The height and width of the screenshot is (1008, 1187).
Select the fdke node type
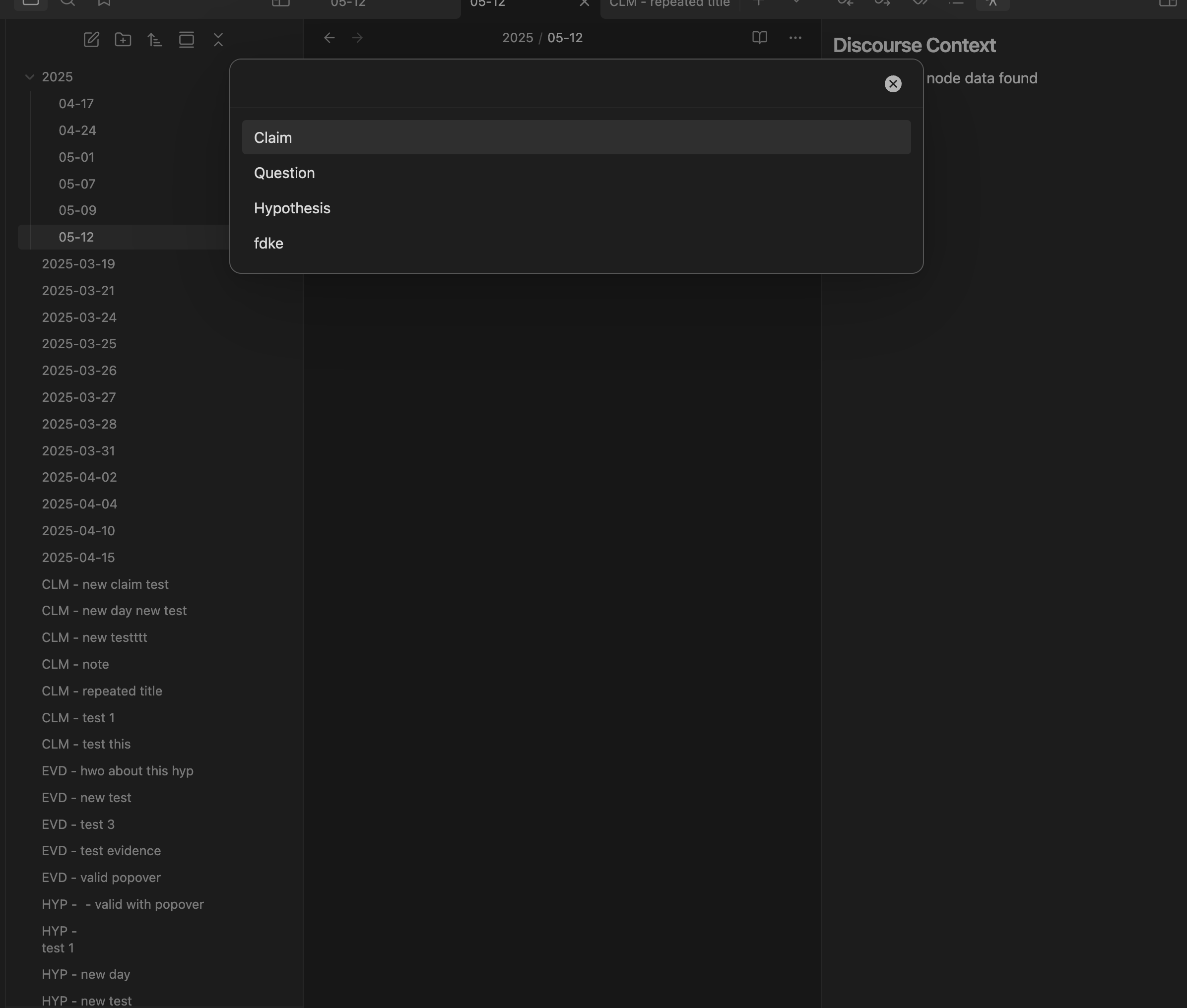[268, 244]
